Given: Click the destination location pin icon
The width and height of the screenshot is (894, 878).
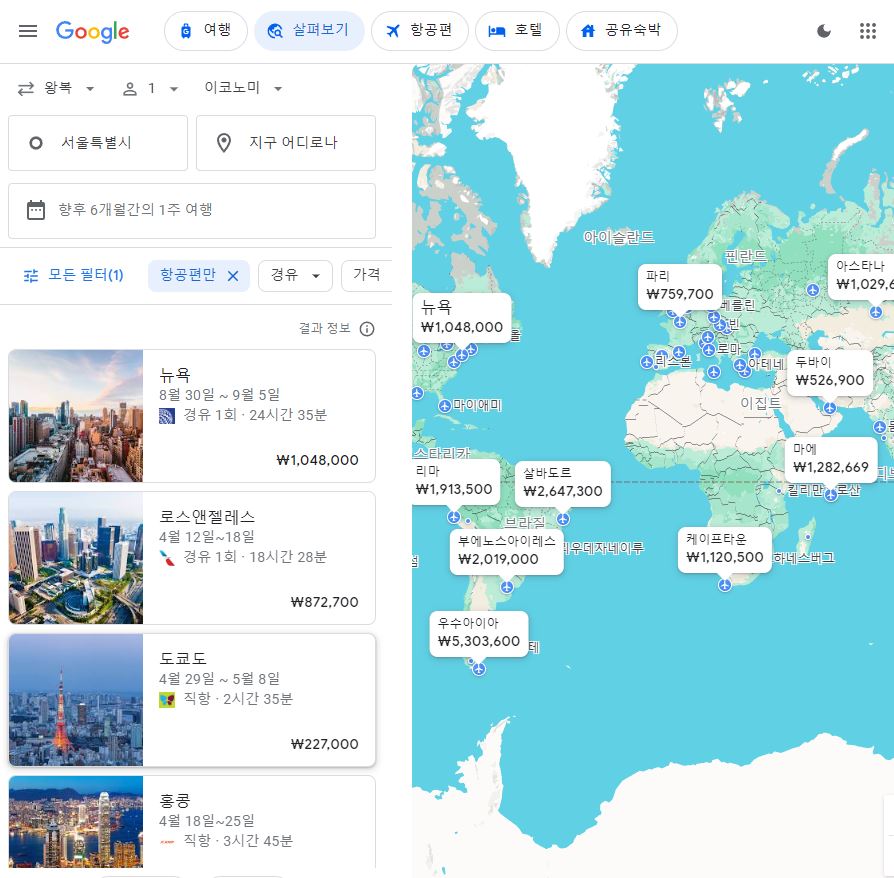Looking at the screenshot, I should pos(224,143).
